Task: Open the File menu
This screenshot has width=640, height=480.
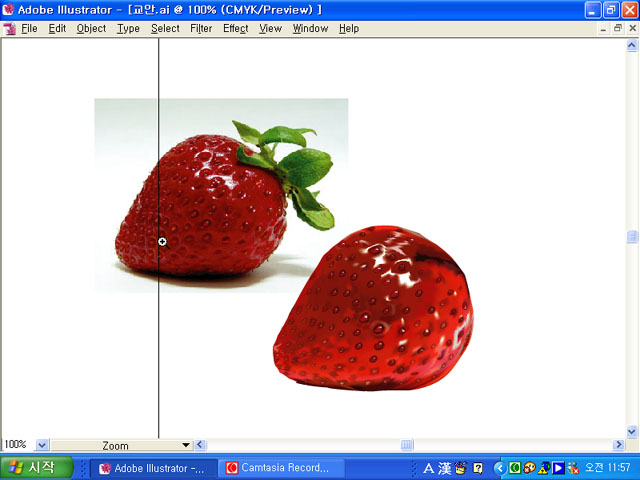Action: click(x=29, y=29)
